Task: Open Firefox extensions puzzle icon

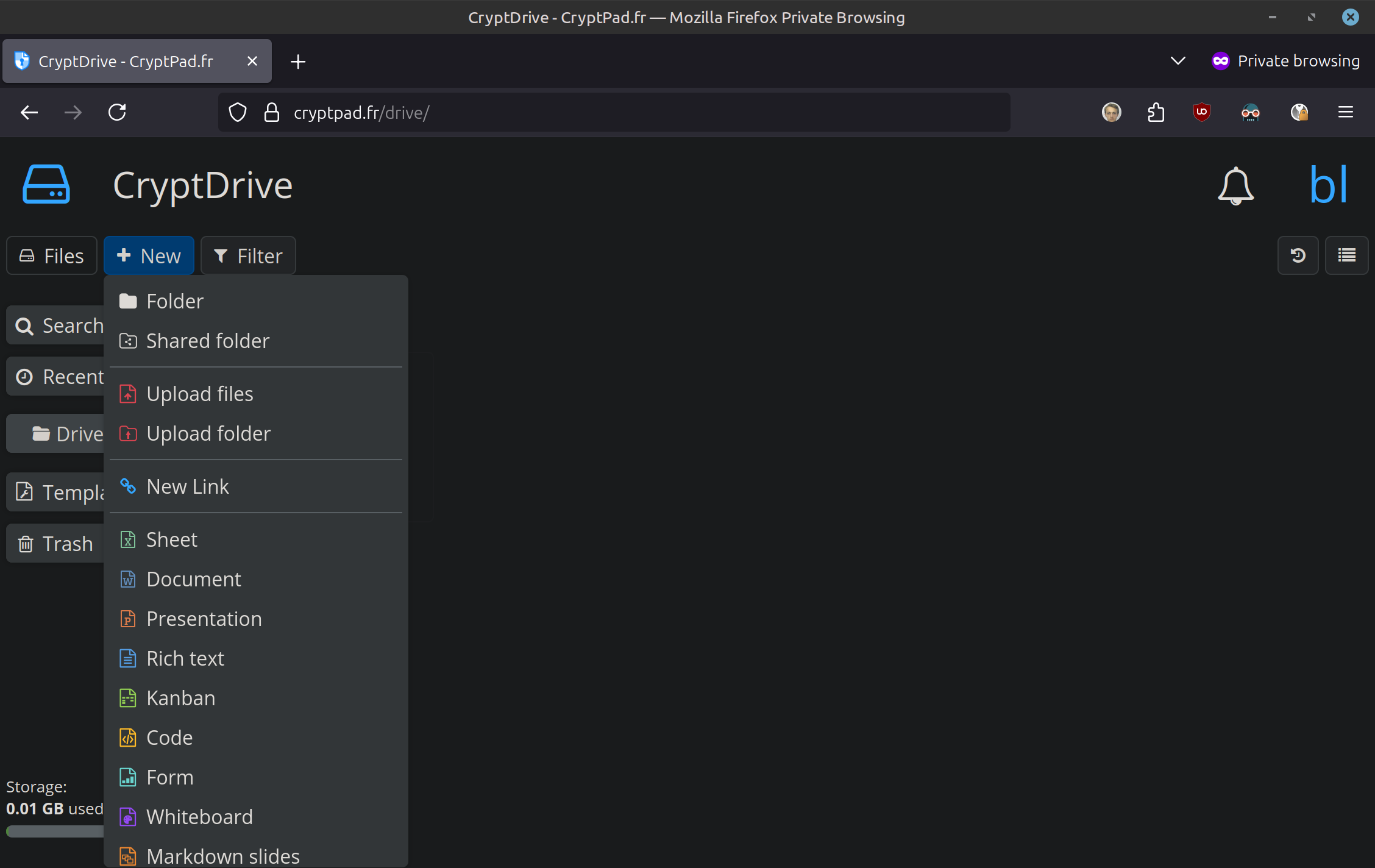Action: coord(1156,112)
